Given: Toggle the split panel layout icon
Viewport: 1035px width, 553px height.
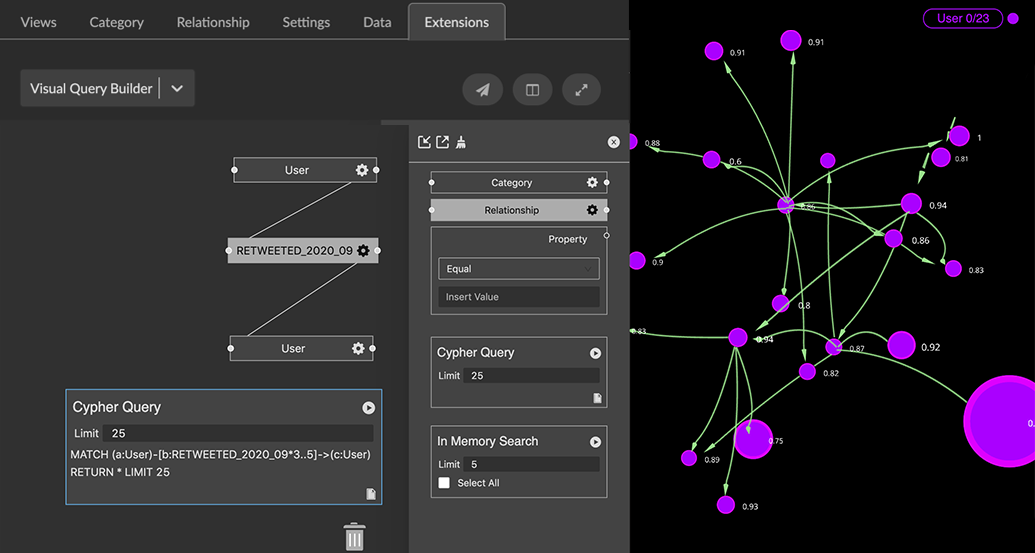Looking at the screenshot, I should click(x=532, y=90).
